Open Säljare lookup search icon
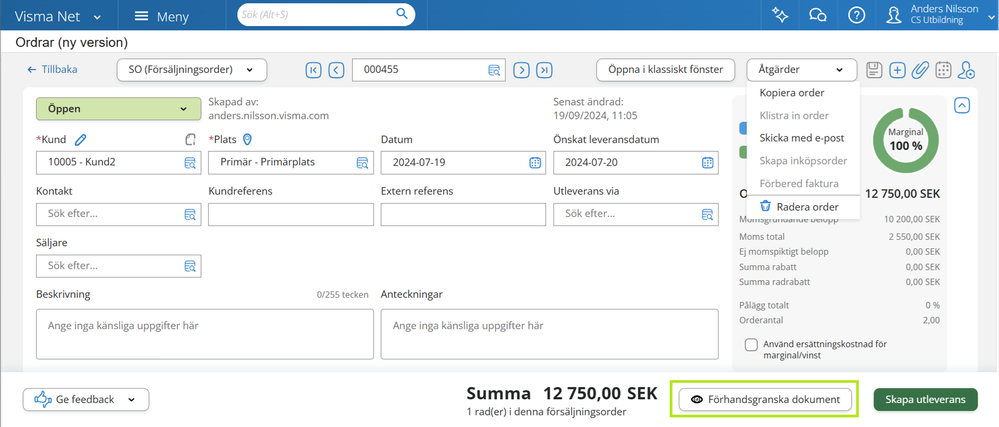 coord(190,266)
